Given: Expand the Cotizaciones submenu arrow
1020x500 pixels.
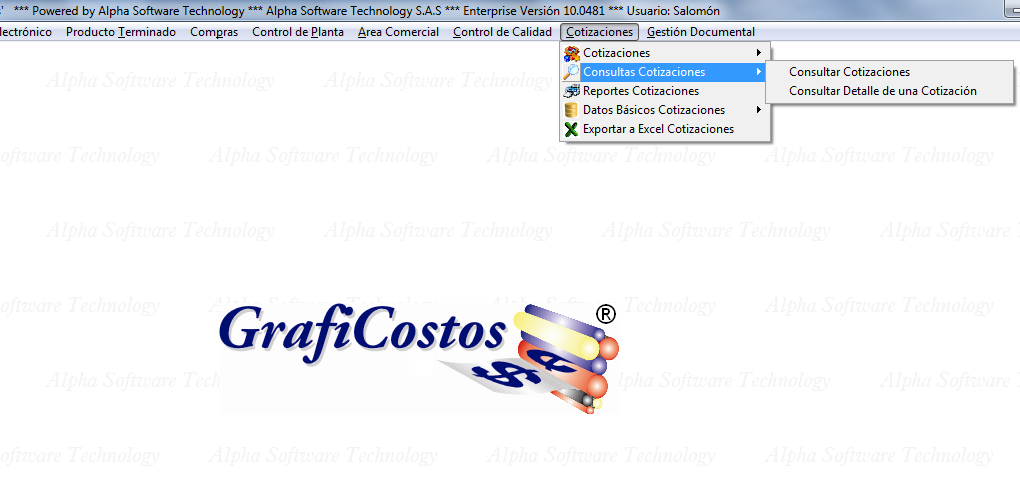Looking at the screenshot, I should pyautogui.click(x=759, y=53).
